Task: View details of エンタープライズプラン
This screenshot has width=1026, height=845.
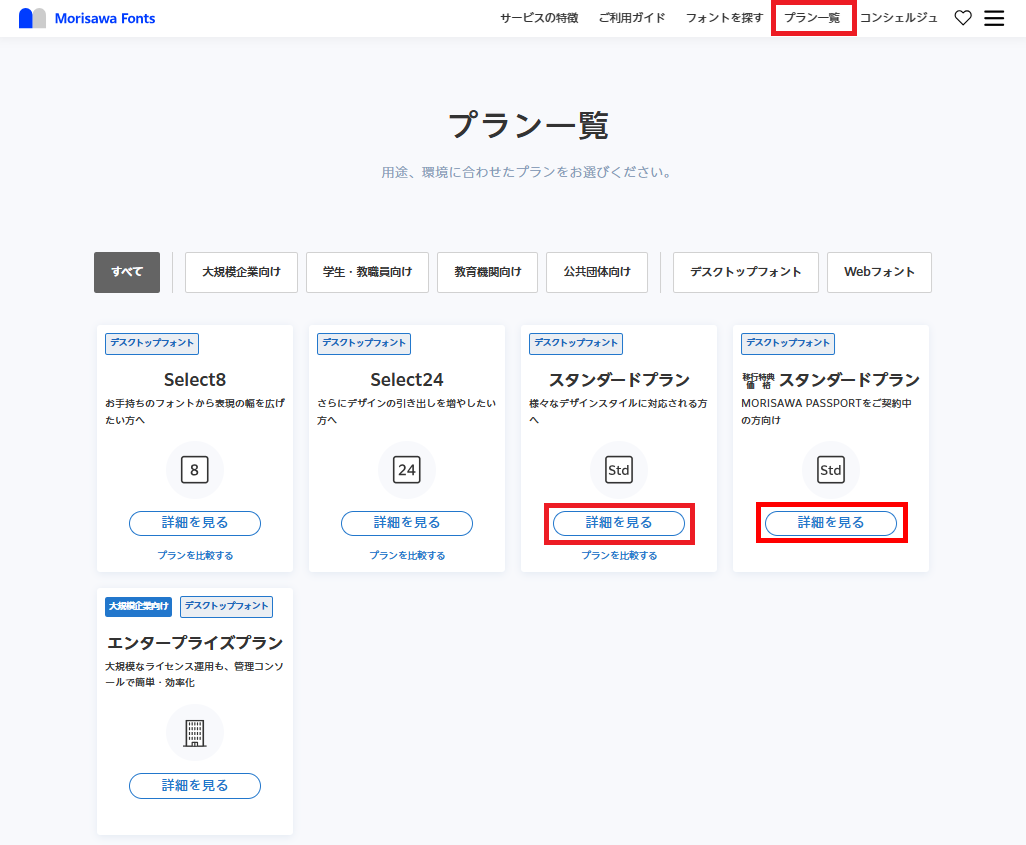Action: (195, 786)
